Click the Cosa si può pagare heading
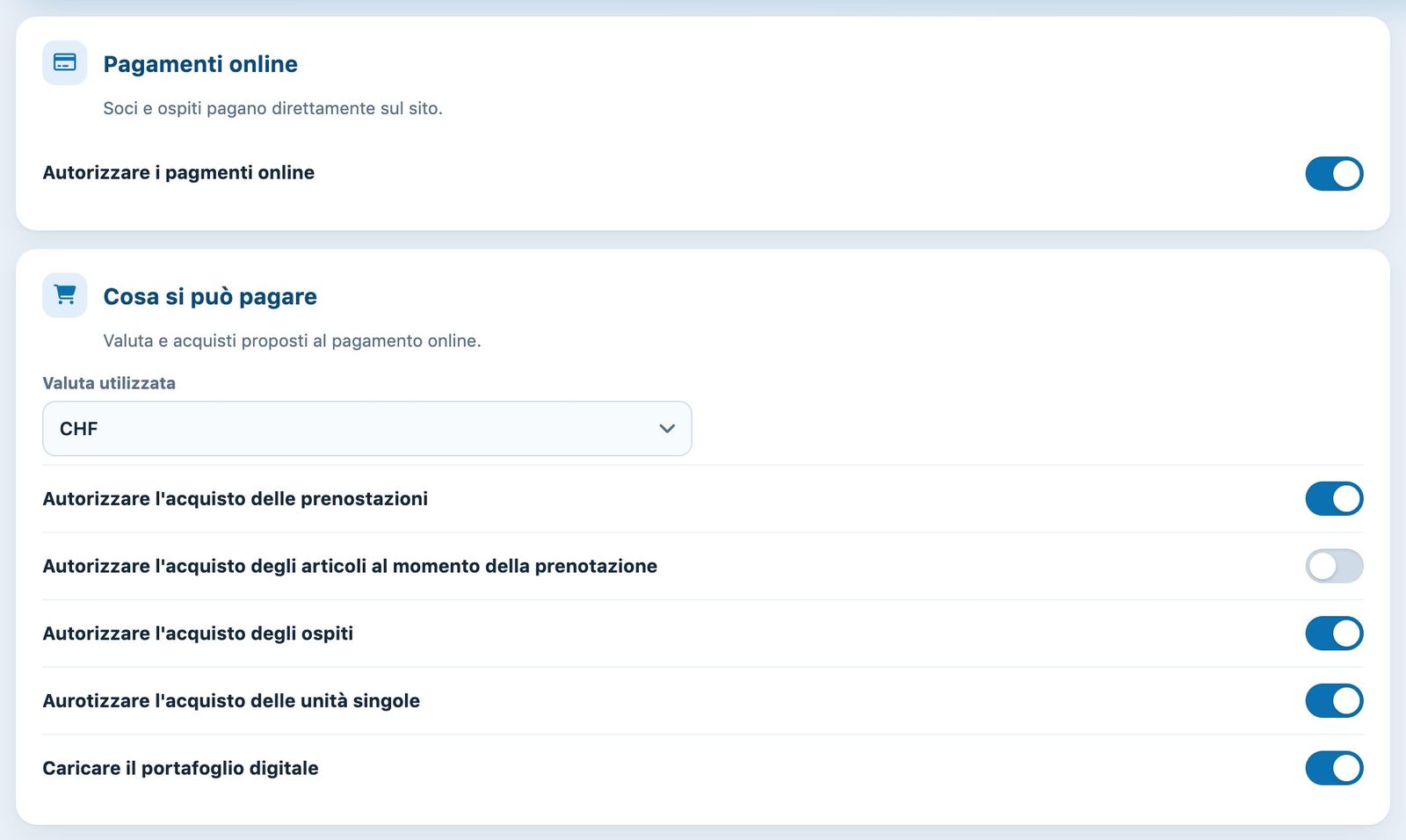Image resolution: width=1406 pixels, height=840 pixels. click(x=210, y=297)
